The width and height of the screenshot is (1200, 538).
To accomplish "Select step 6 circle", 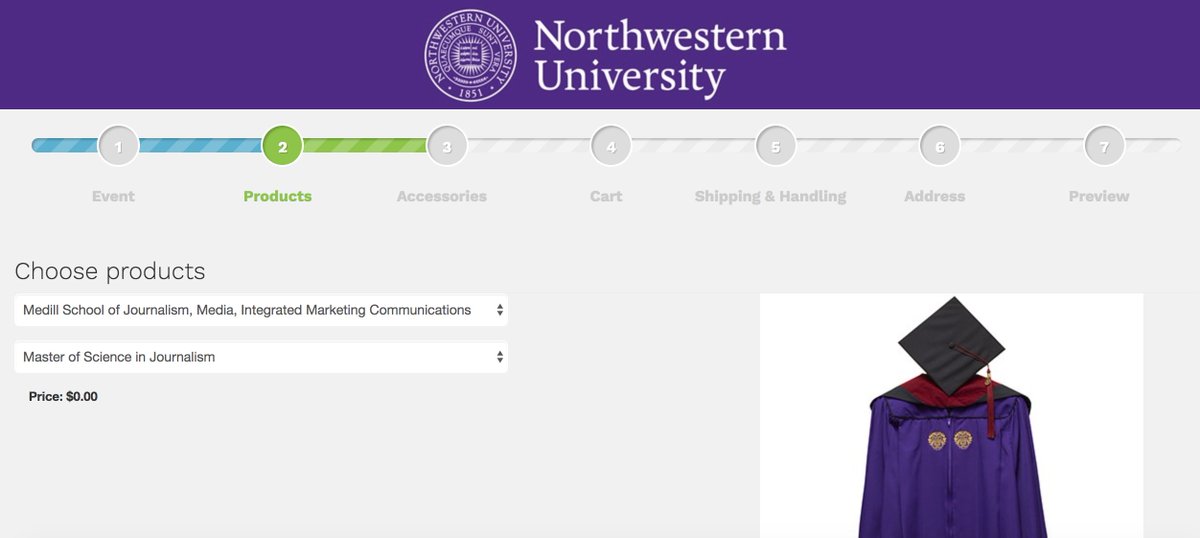I will click(940, 146).
